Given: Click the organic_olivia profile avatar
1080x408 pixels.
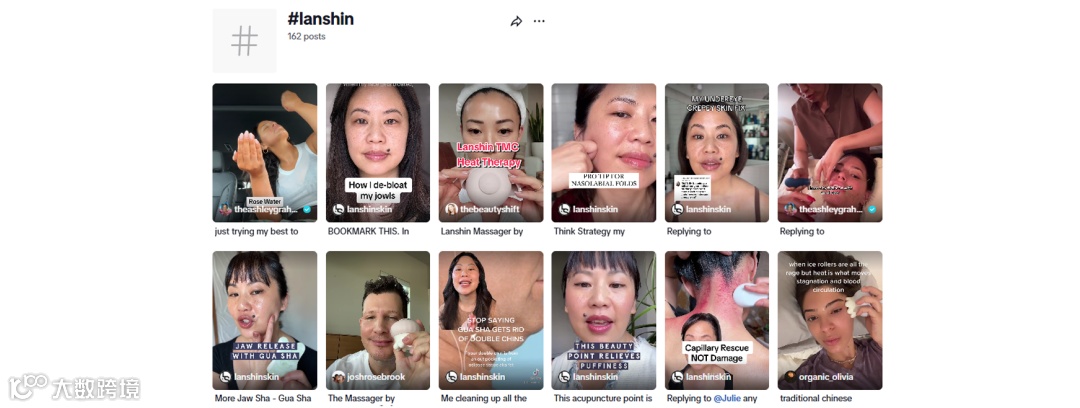Looking at the screenshot, I should 791,377.
